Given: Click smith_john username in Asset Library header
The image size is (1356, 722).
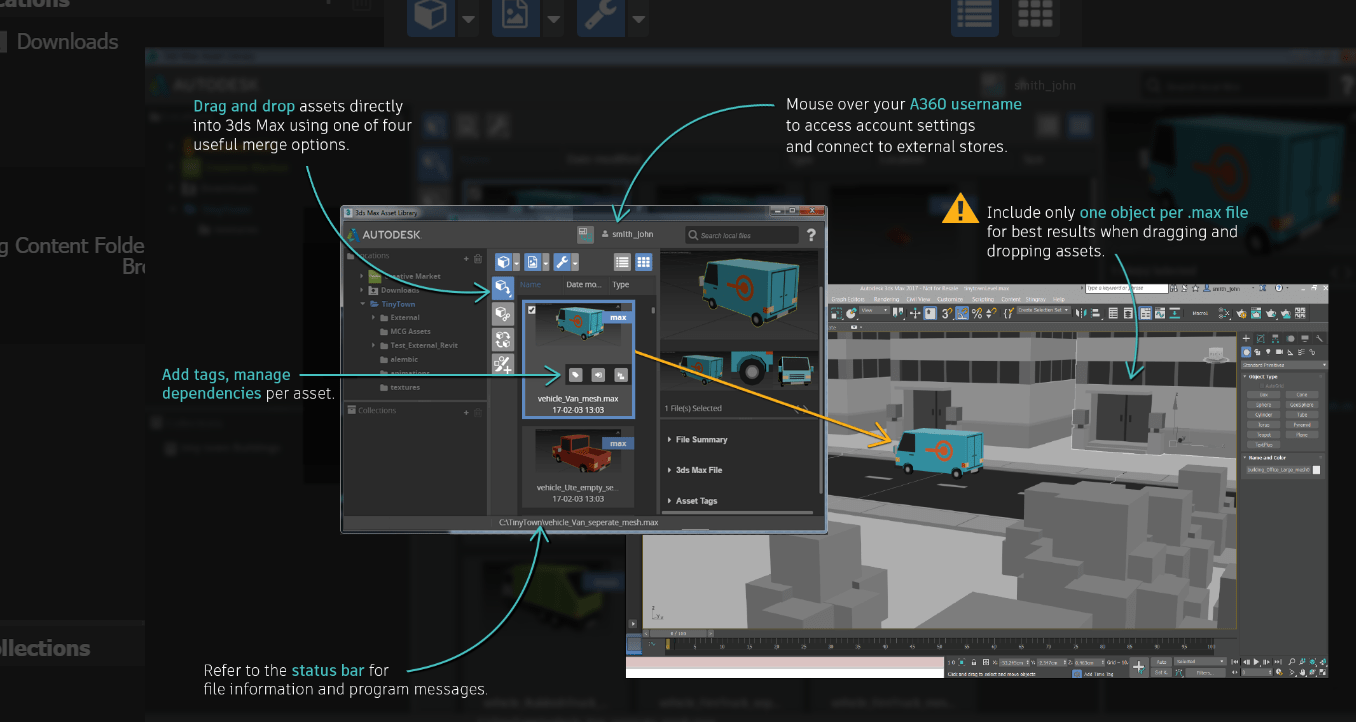Looking at the screenshot, I should click(632, 235).
